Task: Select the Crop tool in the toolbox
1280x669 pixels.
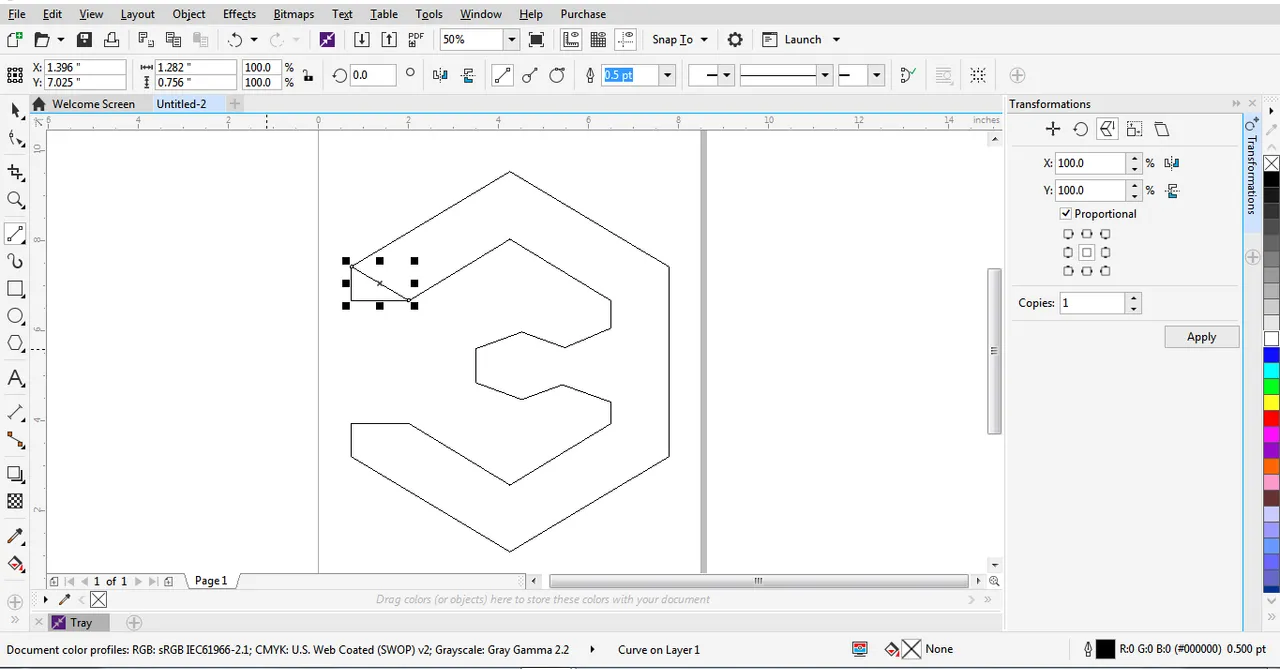Action: click(x=15, y=172)
